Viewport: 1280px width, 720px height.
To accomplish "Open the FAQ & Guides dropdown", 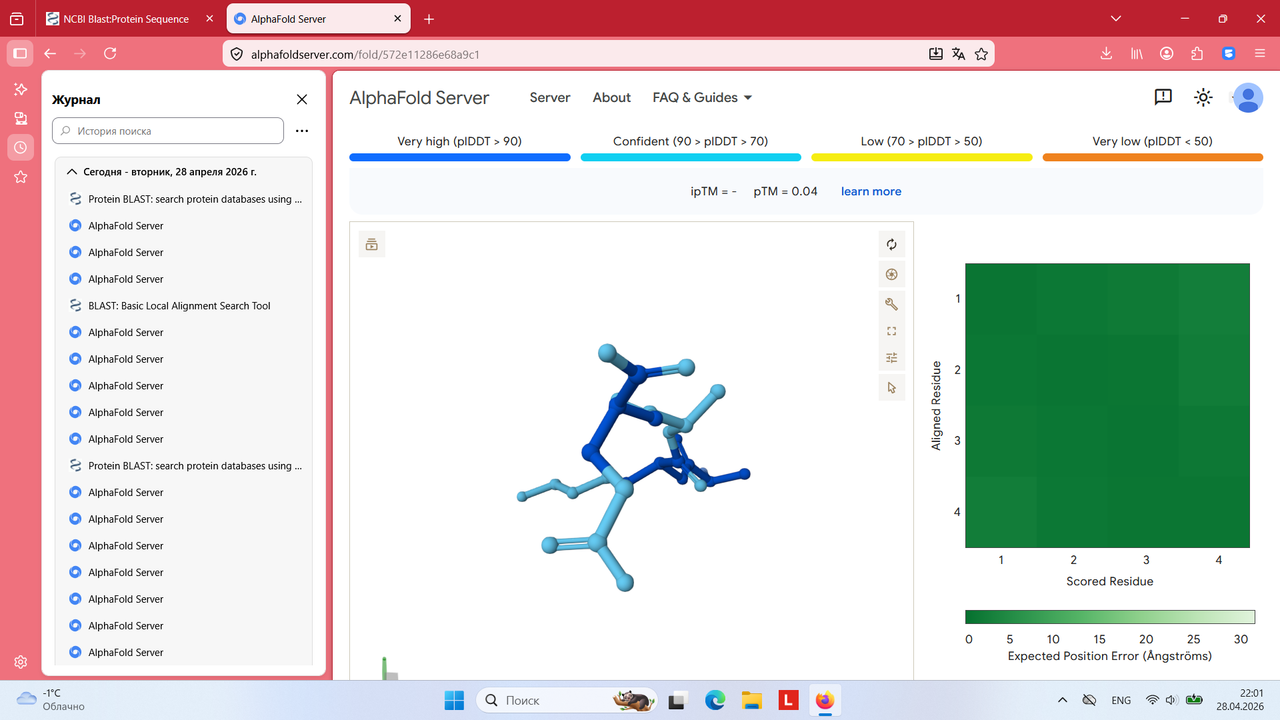I will pyautogui.click(x=702, y=97).
